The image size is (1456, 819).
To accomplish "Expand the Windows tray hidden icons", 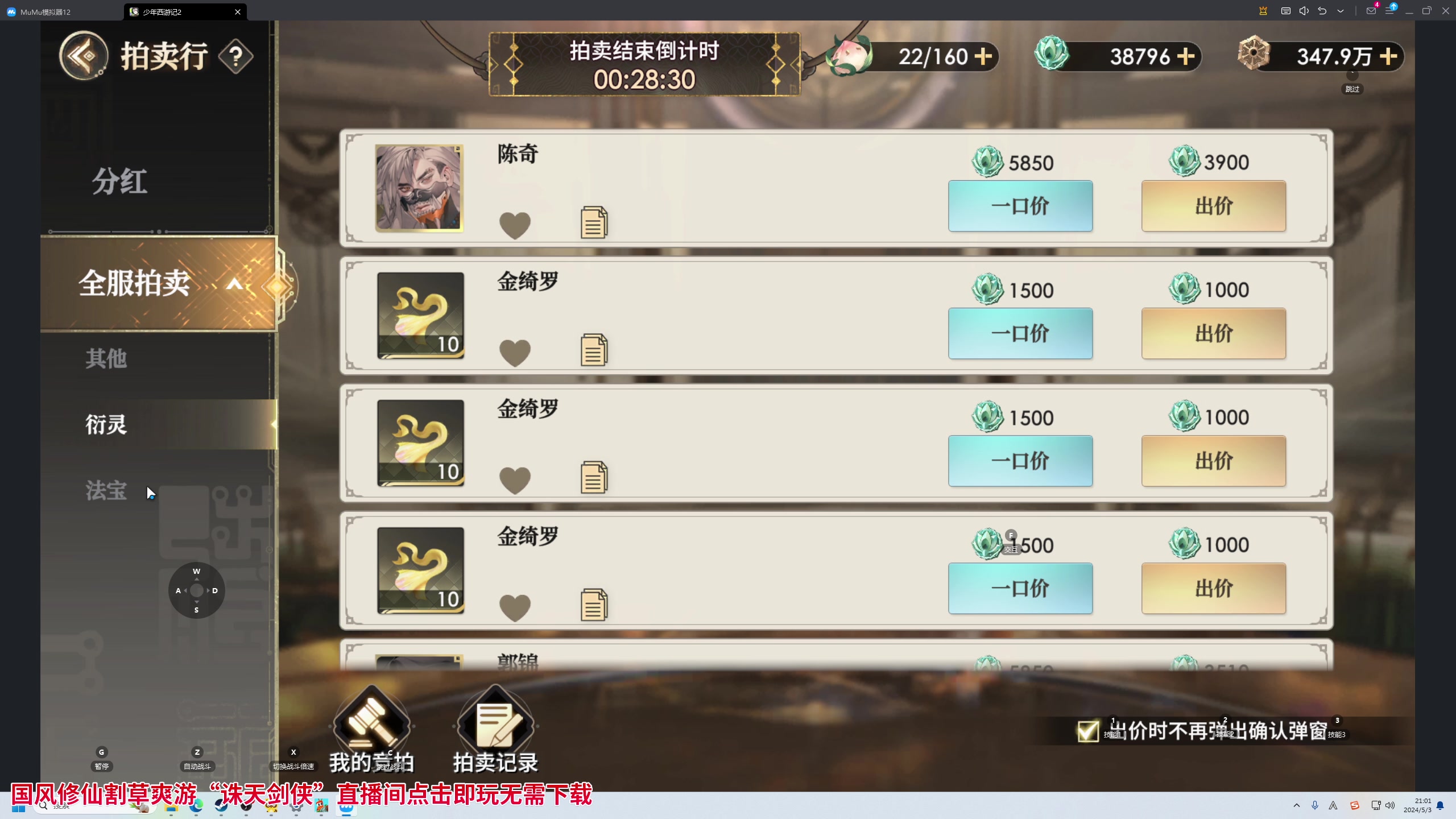I will click(1297, 805).
